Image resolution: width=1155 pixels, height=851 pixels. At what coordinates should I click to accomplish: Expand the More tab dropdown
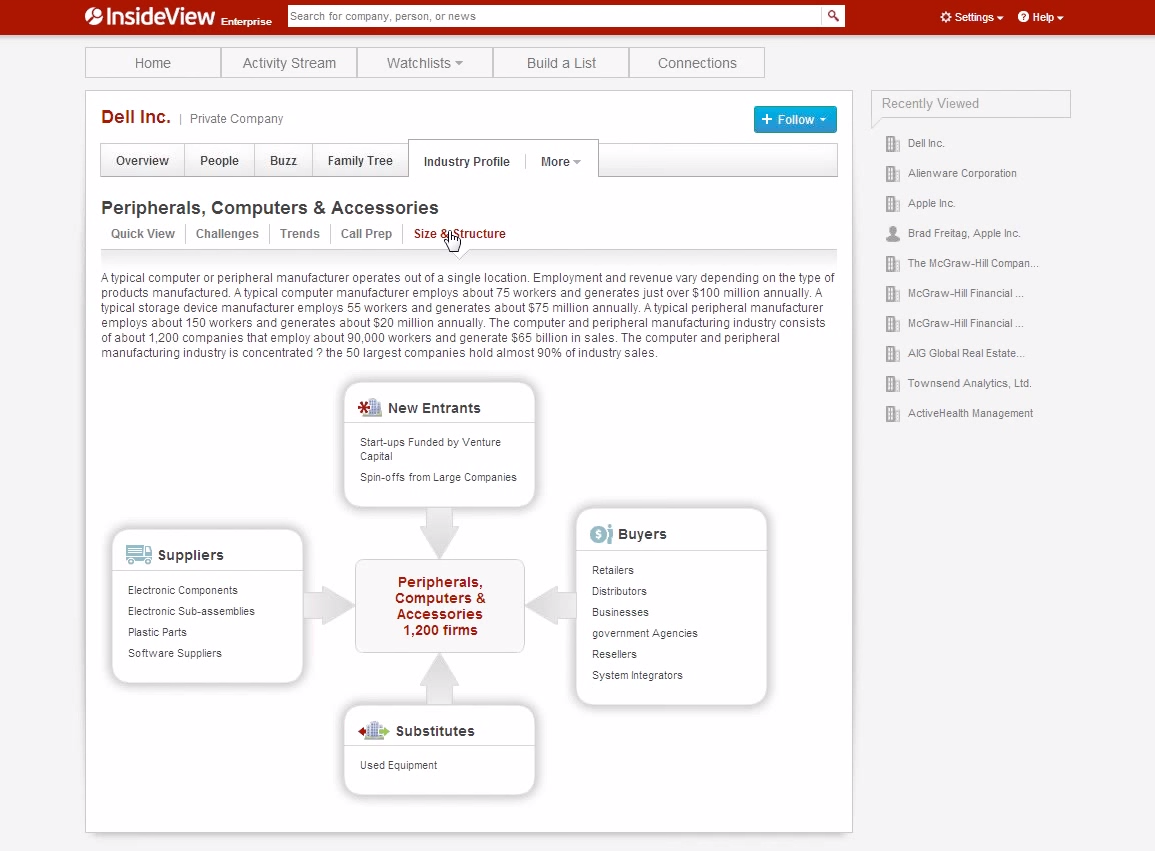click(560, 161)
